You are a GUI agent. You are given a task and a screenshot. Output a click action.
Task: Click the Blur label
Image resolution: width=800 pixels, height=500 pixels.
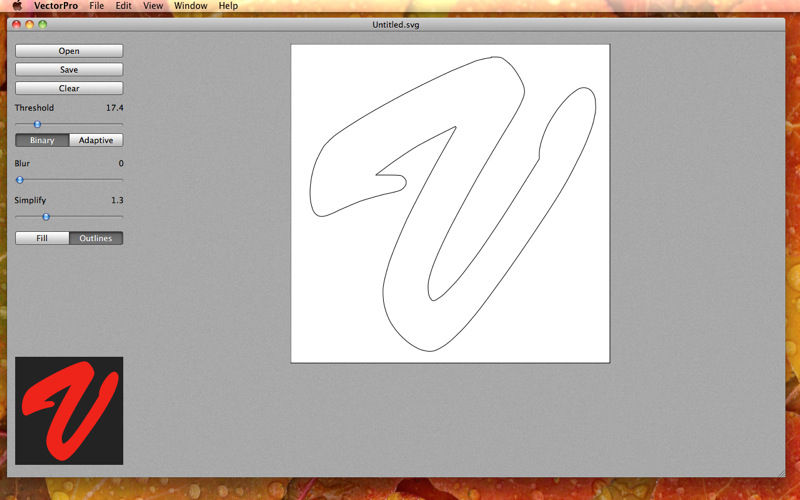coord(22,163)
